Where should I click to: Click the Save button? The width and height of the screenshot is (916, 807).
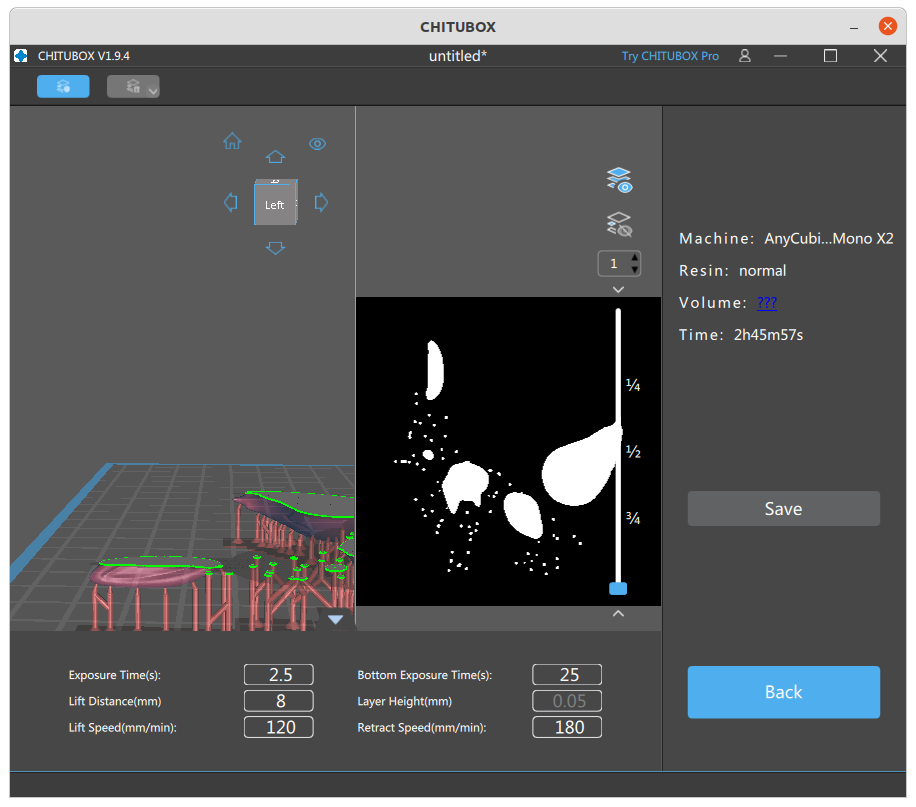[x=783, y=508]
